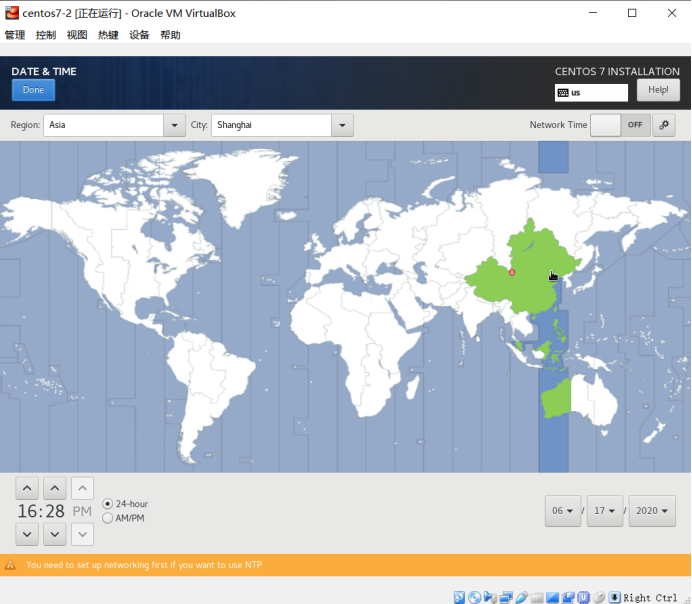Open the year dropdown showing 2020

coord(652,510)
